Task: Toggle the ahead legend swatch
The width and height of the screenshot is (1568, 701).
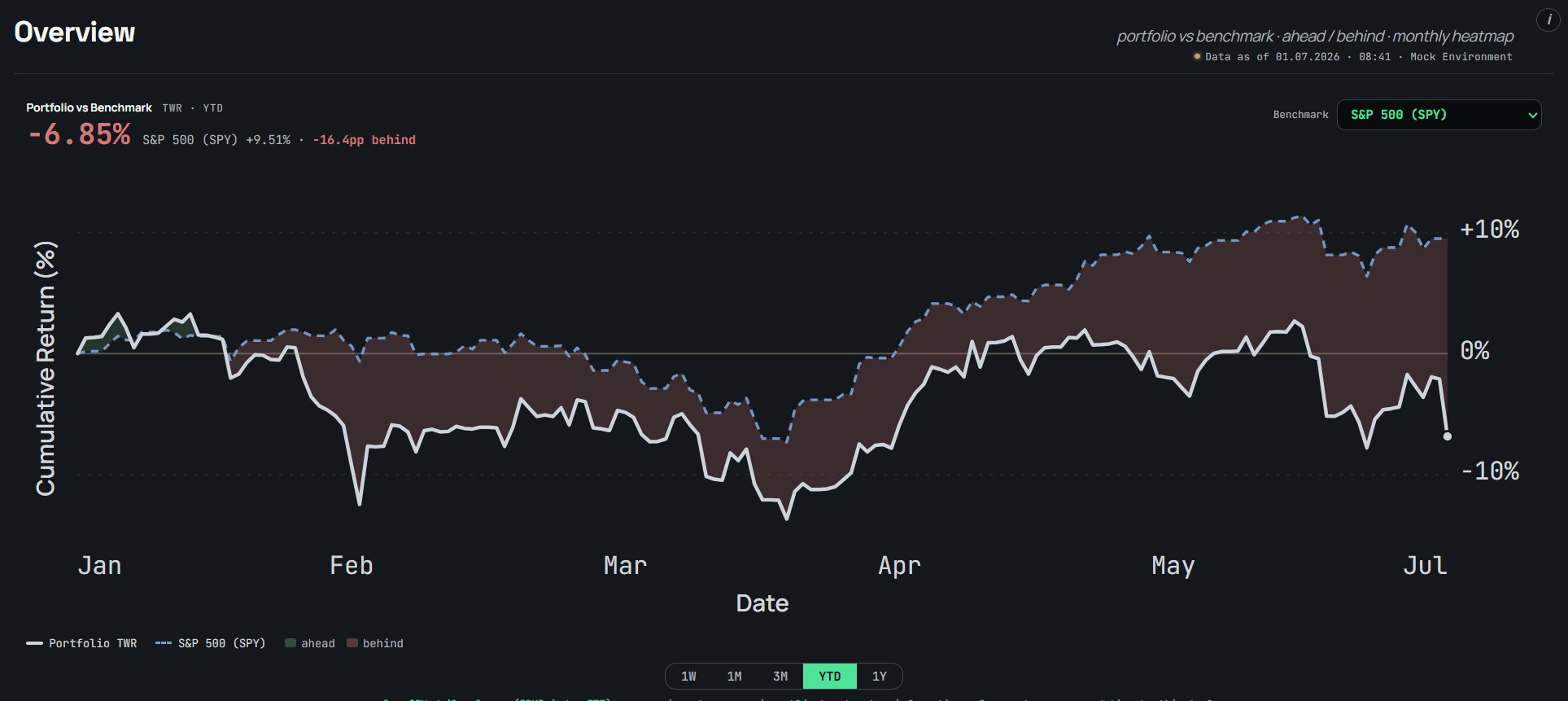Action: coord(310,643)
